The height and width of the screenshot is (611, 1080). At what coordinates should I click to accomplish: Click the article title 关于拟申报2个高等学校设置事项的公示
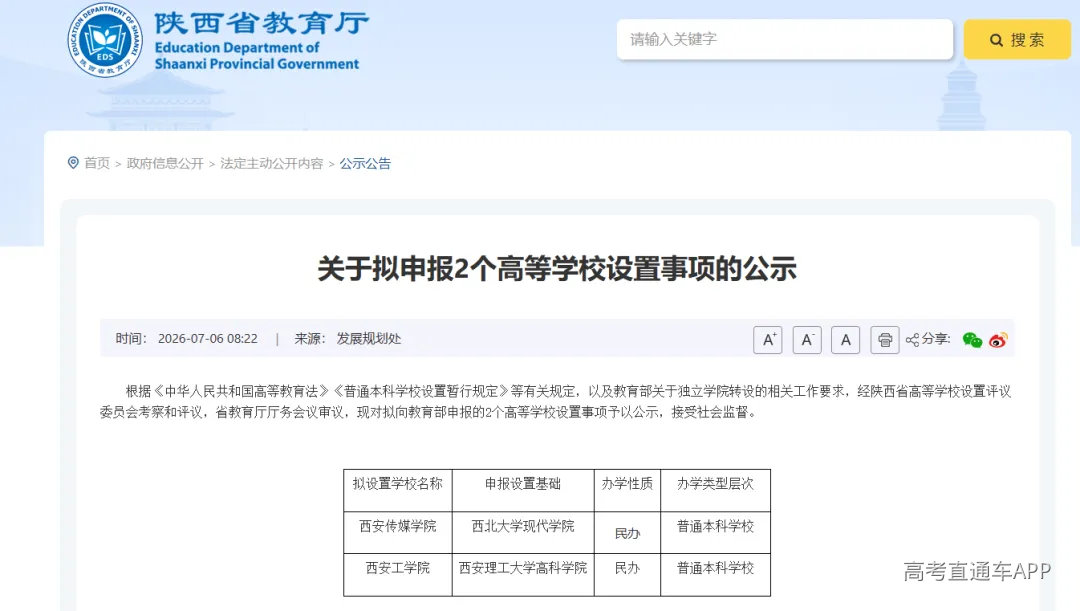click(557, 269)
